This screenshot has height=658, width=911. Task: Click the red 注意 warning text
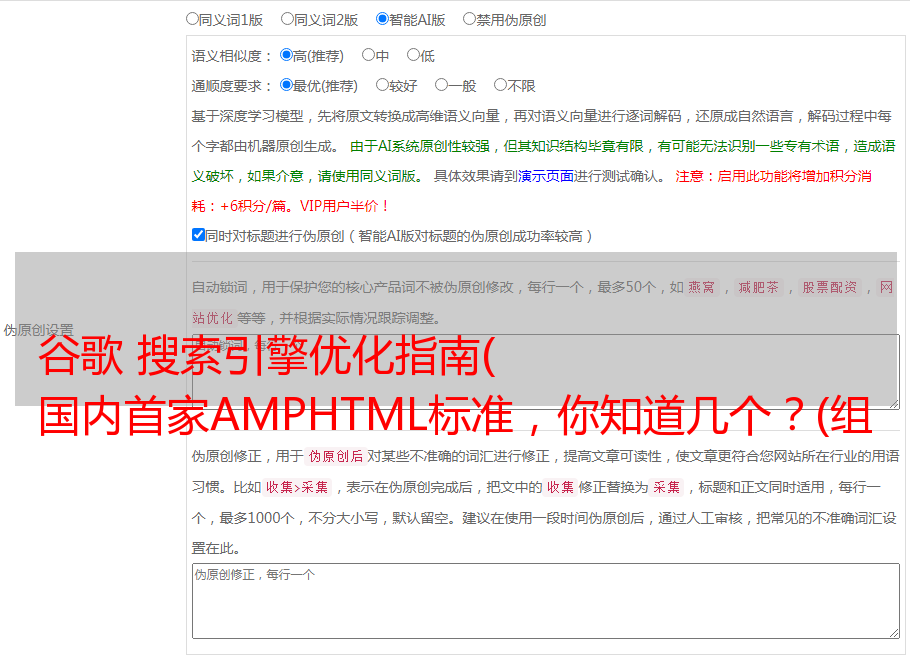532,191
